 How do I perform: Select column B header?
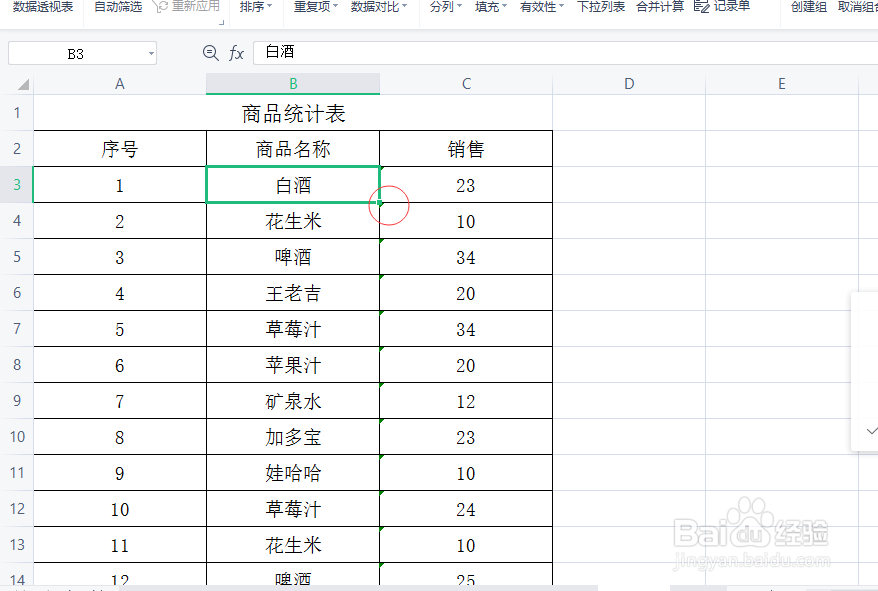(292, 83)
